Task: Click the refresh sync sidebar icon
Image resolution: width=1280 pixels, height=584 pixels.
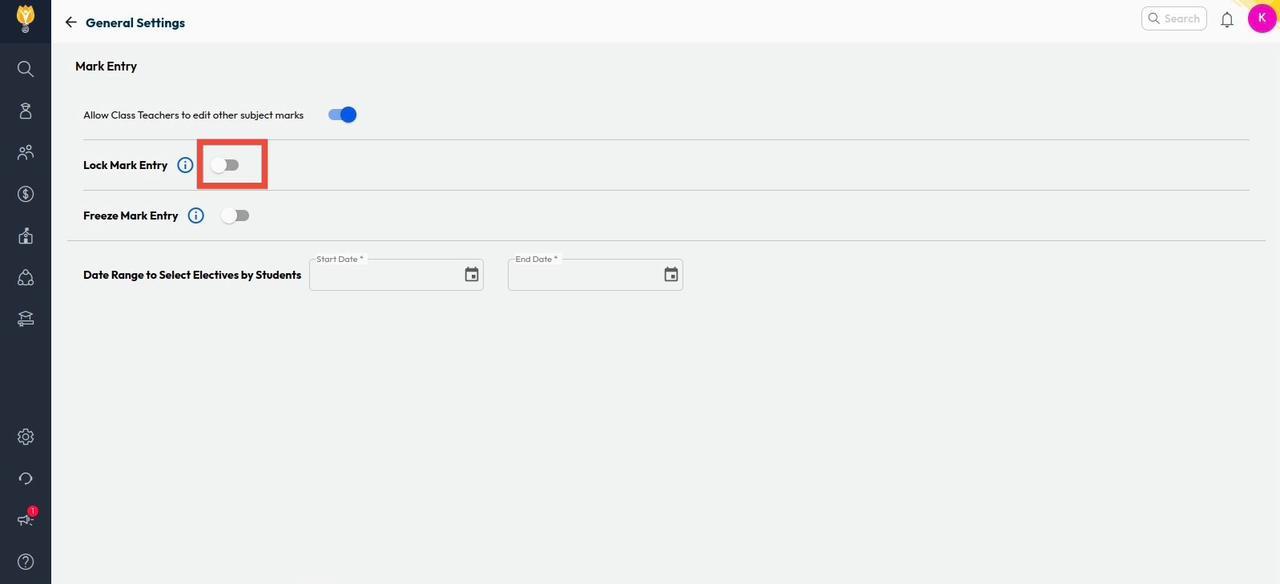Action: (26, 479)
